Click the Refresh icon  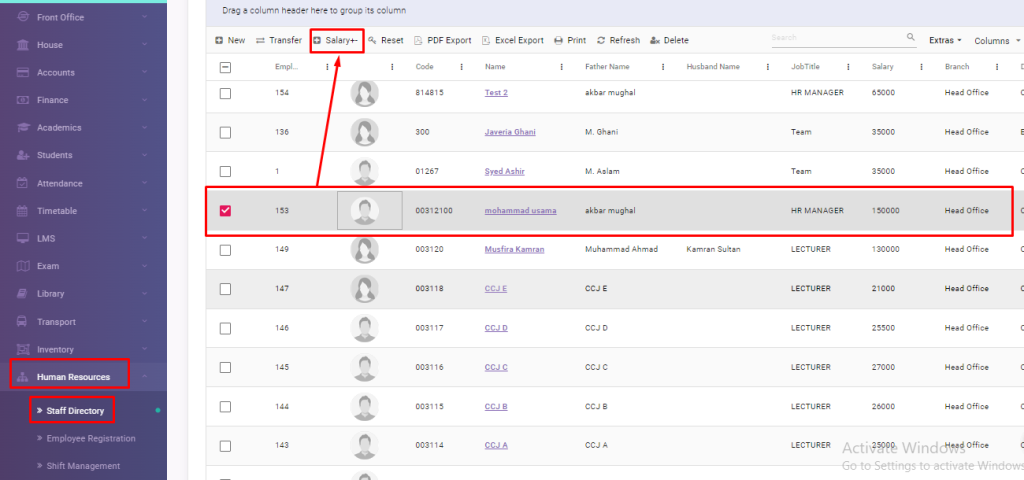601,41
